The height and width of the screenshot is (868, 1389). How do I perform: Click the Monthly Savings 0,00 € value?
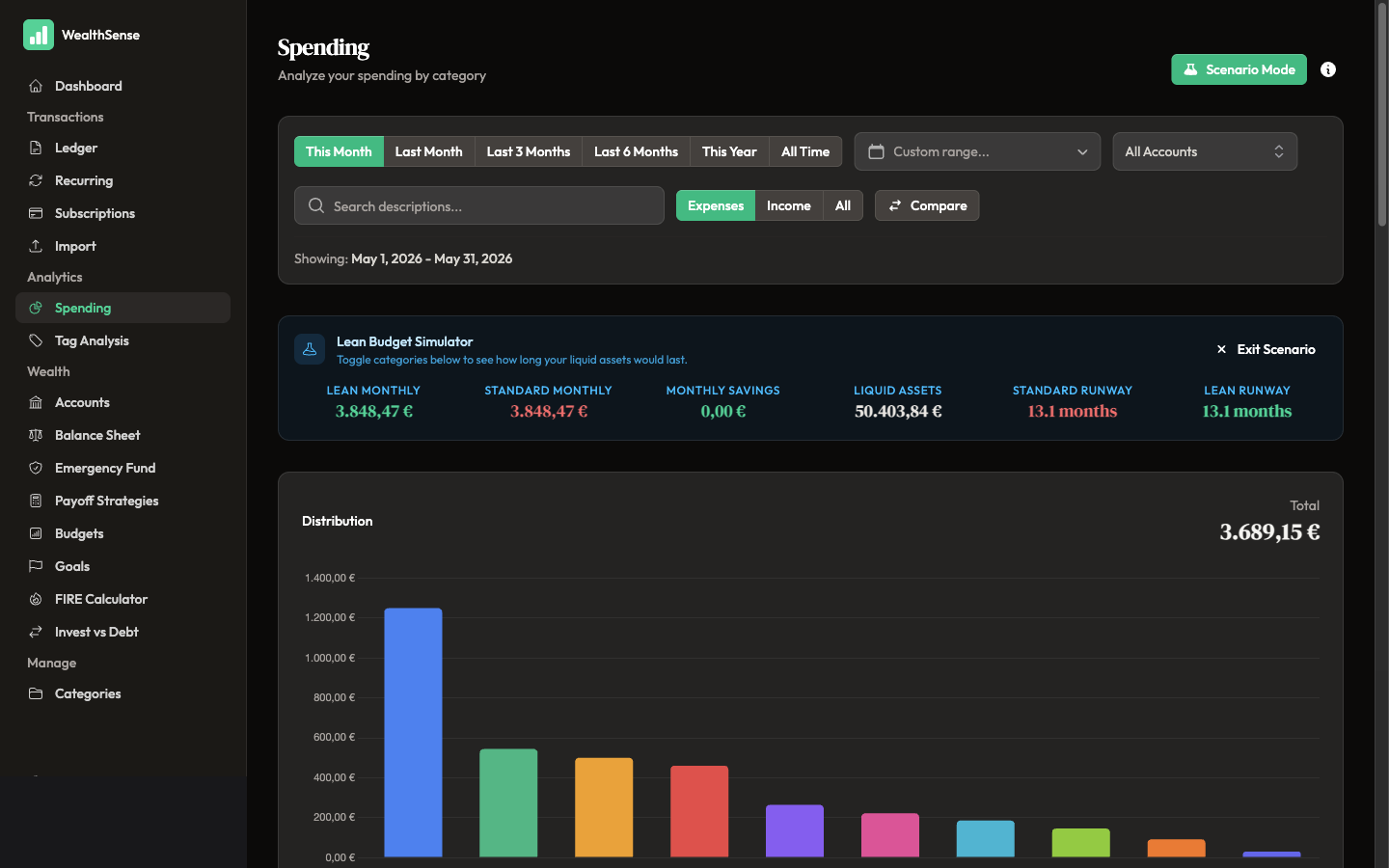click(723, 411)
